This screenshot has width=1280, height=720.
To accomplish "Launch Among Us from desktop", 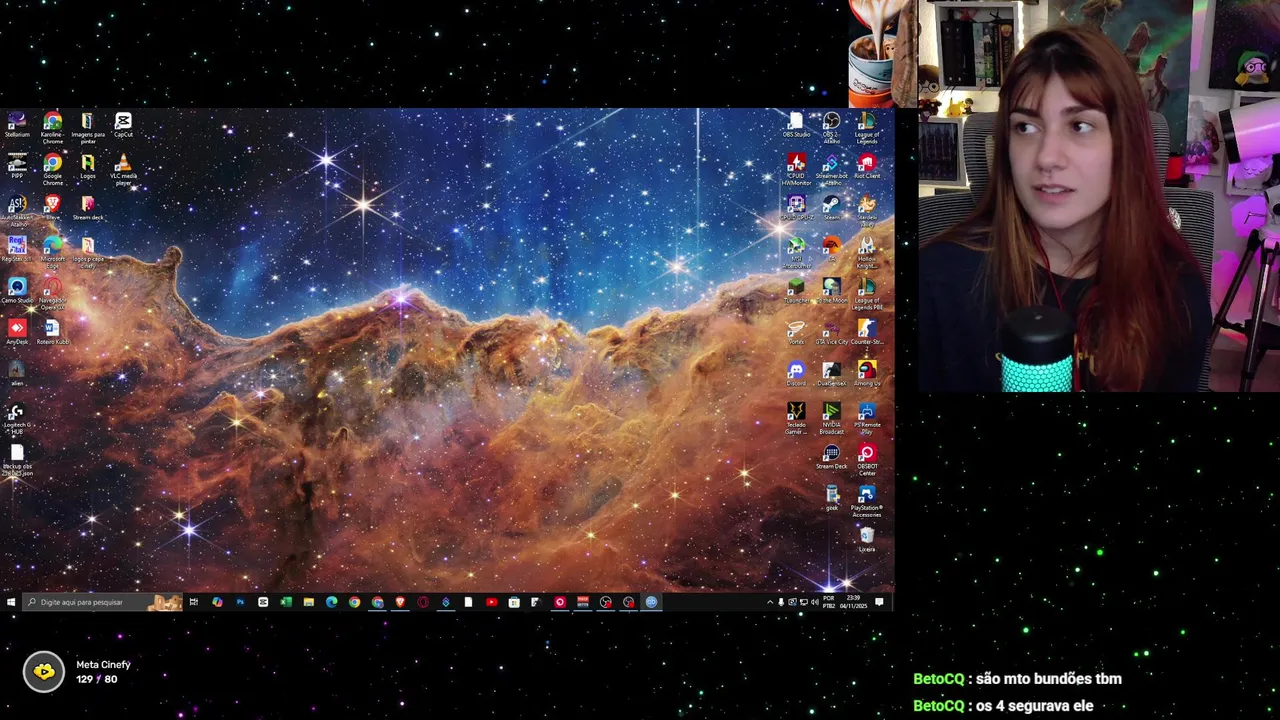I will (x=867, y=374).
